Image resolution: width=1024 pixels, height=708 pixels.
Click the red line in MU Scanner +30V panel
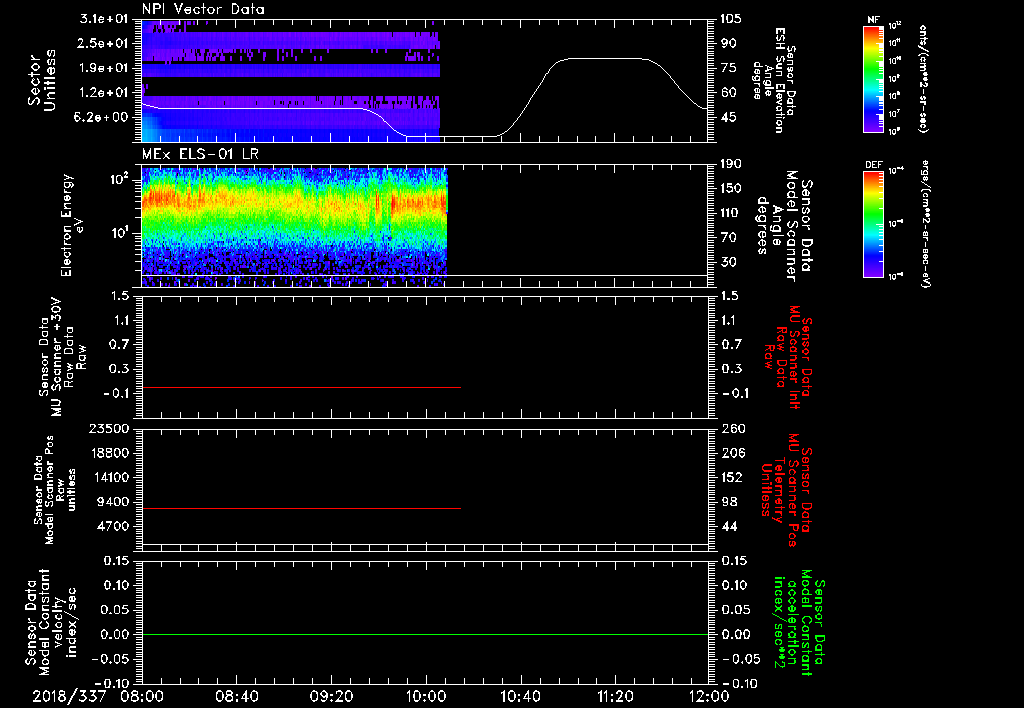301,387
